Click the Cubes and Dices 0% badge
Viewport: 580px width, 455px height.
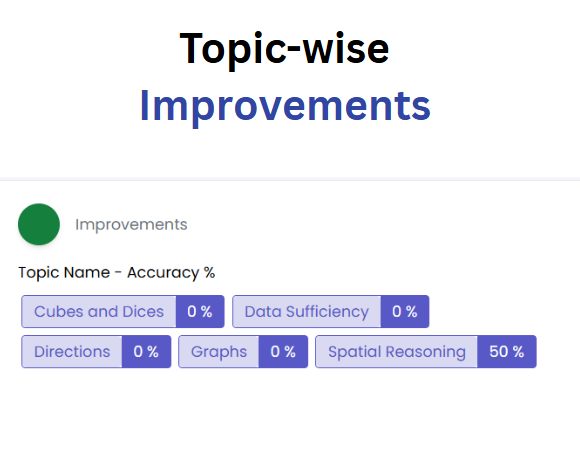pos(200,311)
